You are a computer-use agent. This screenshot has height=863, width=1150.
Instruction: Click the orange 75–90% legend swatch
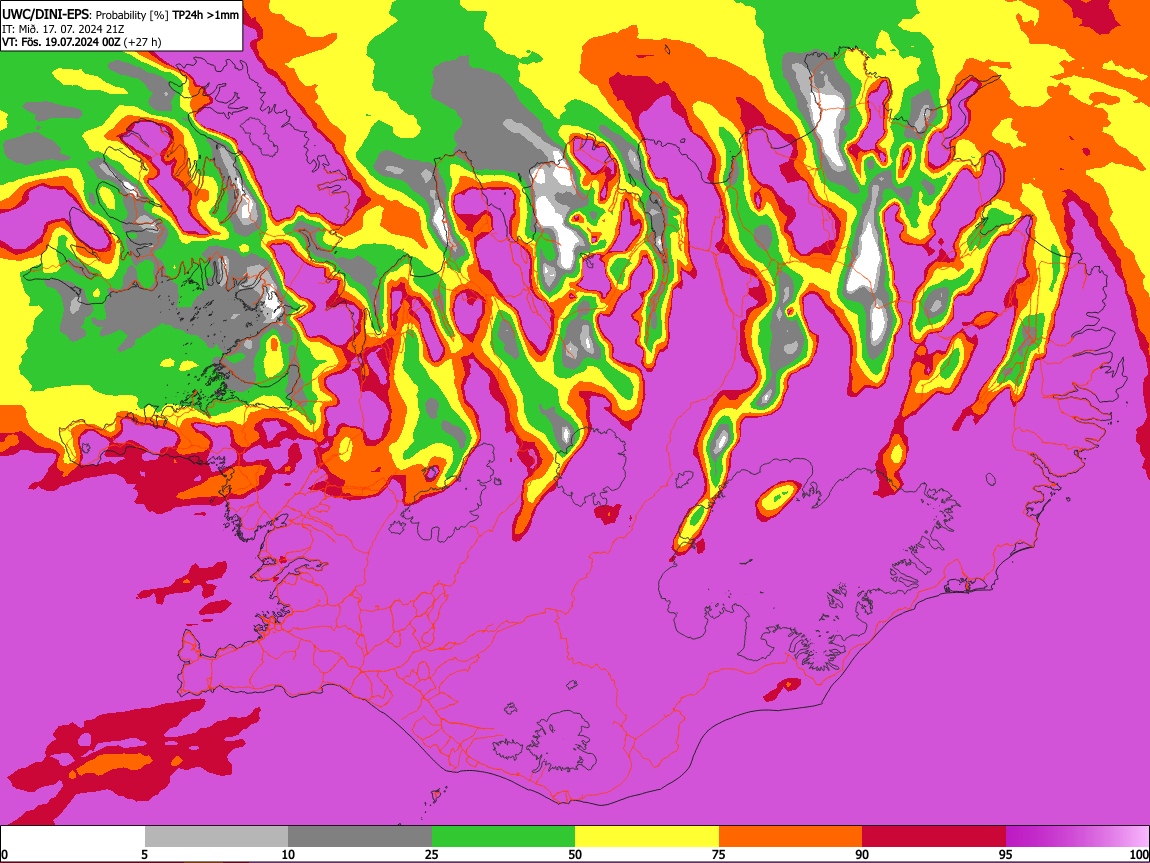[790, 837]
